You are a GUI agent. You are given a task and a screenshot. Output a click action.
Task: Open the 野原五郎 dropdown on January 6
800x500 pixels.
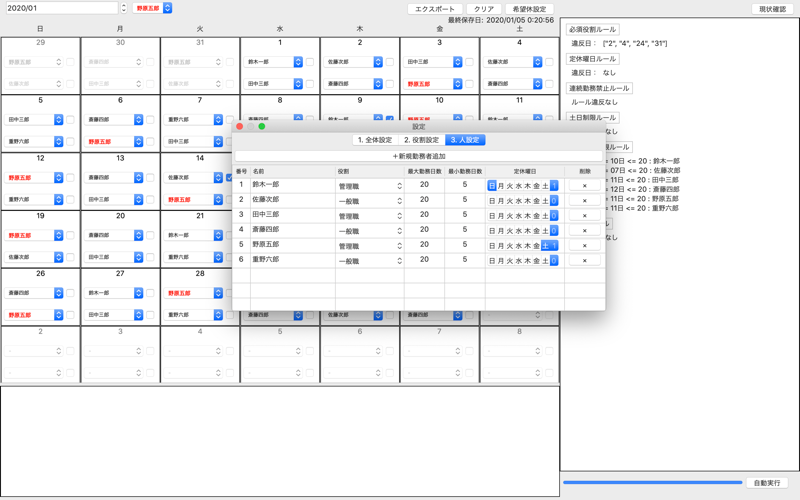[x=114, y=141]
